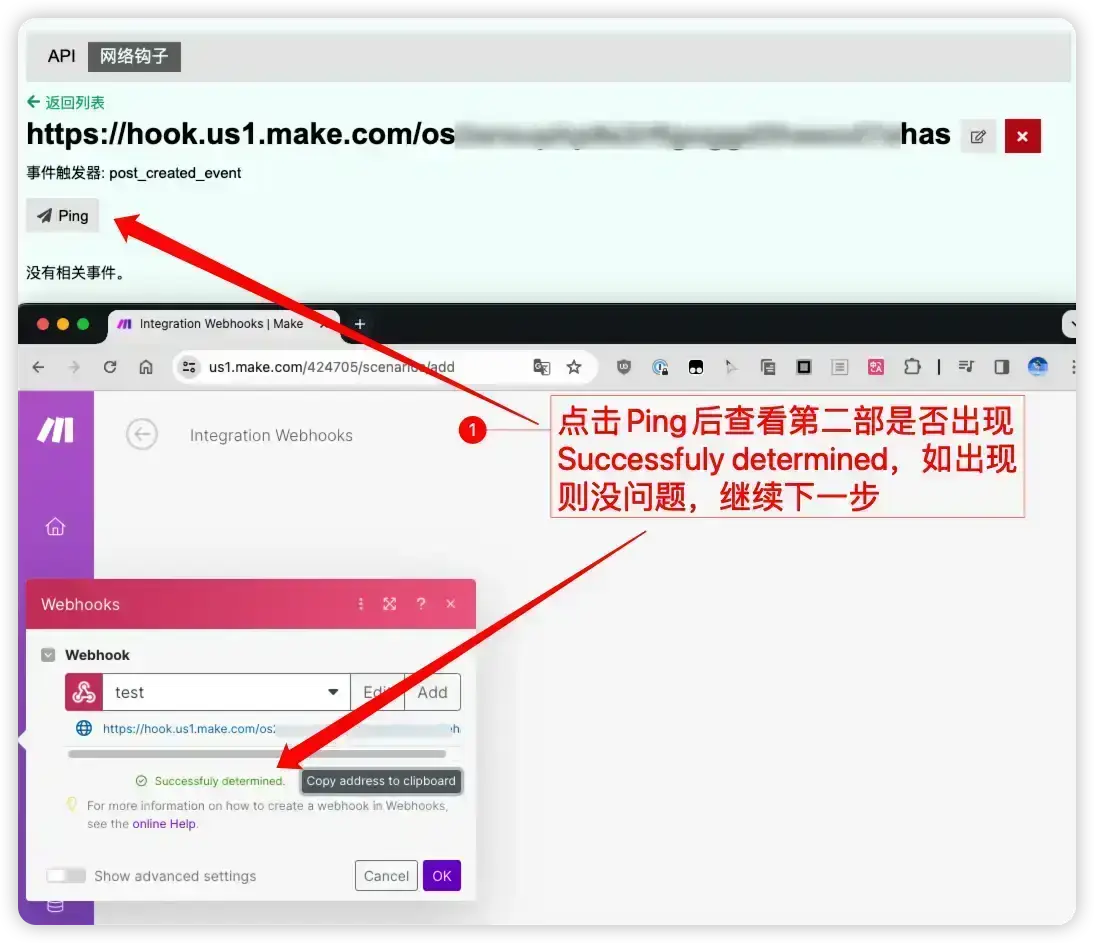Screen dimensions: 1094x943
Task: Go to browser home page
Action: 146,367
